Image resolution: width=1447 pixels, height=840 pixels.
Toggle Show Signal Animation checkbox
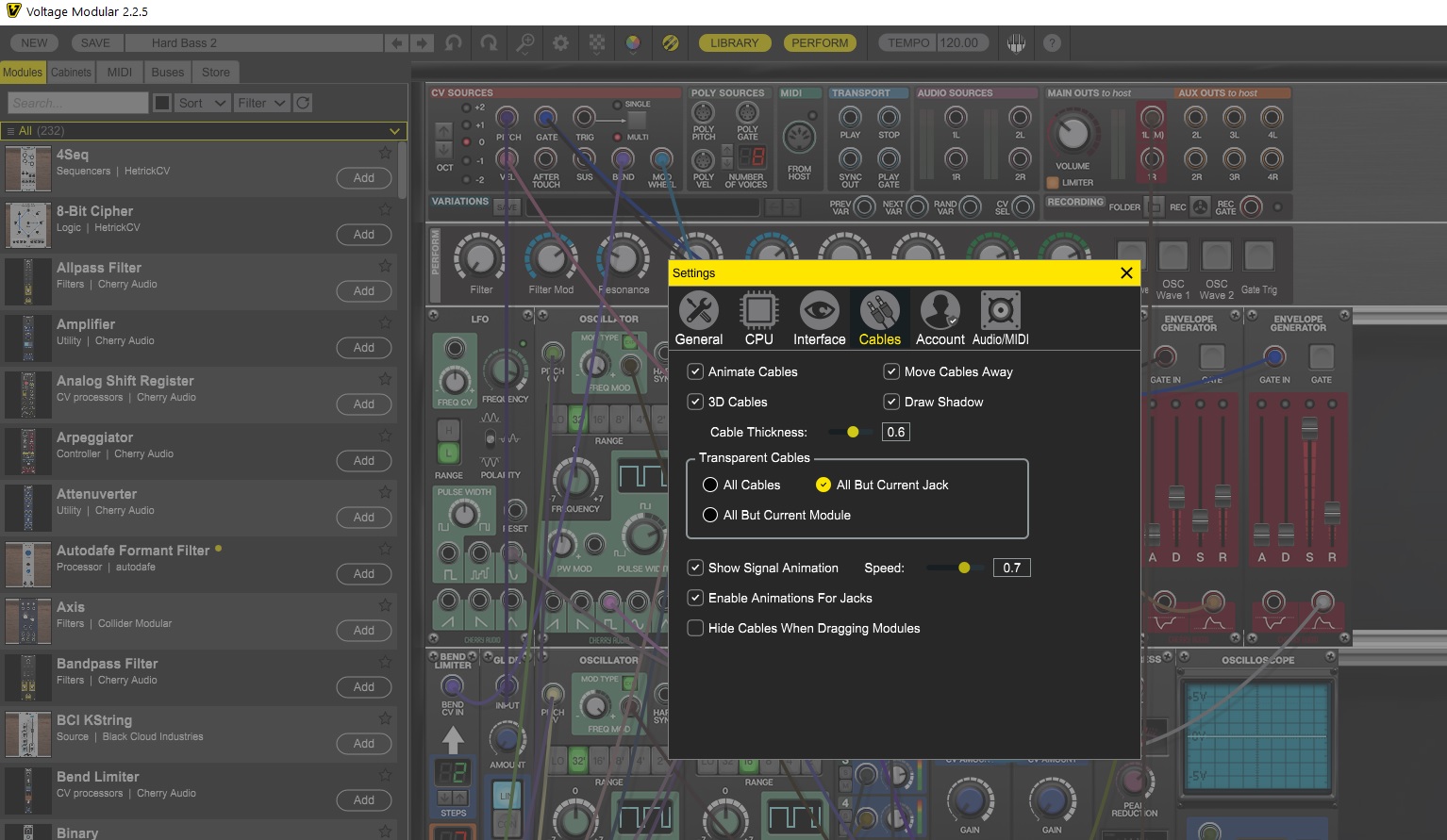(x=695, y=568)
